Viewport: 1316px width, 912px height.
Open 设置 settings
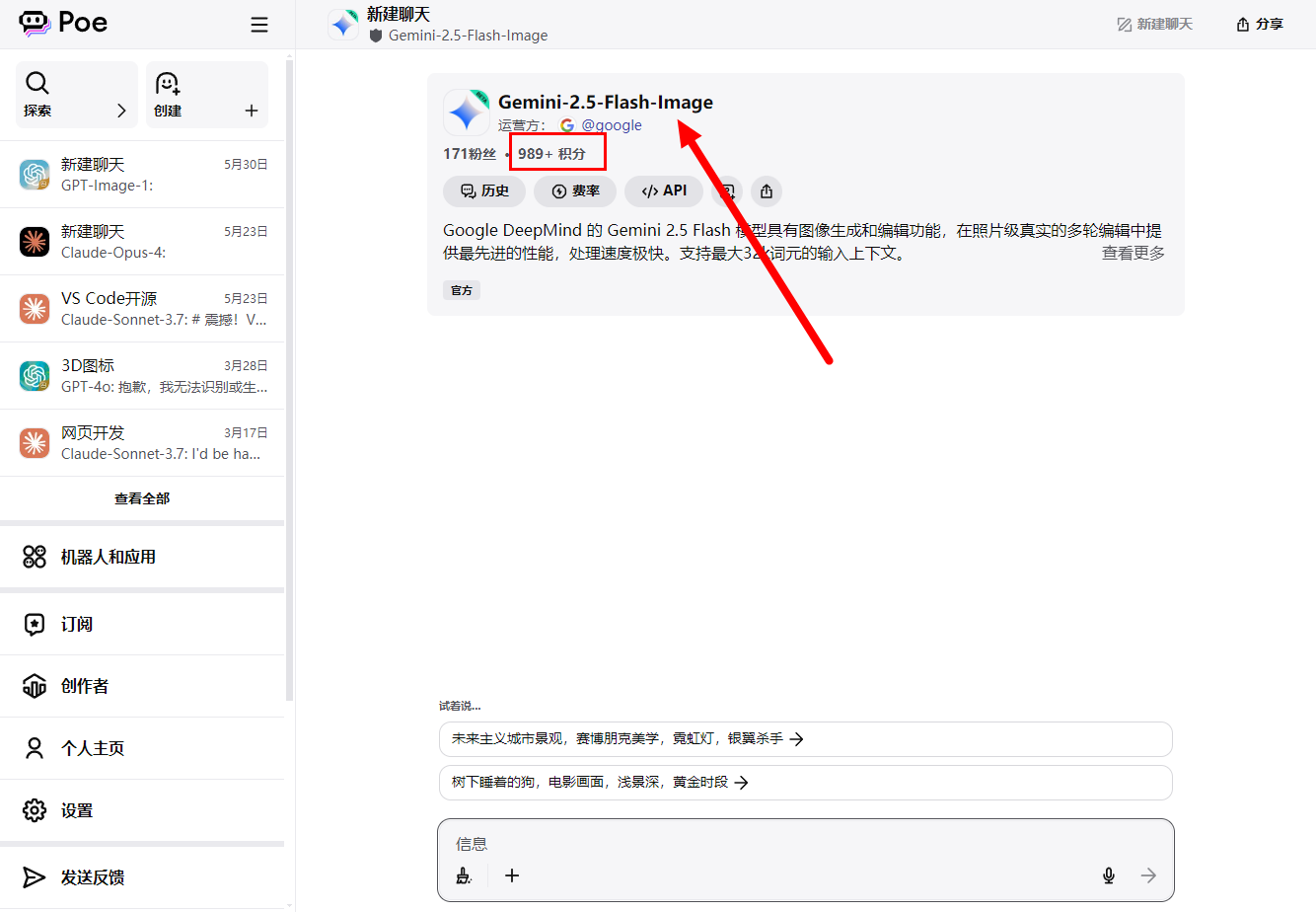point(142,810)
